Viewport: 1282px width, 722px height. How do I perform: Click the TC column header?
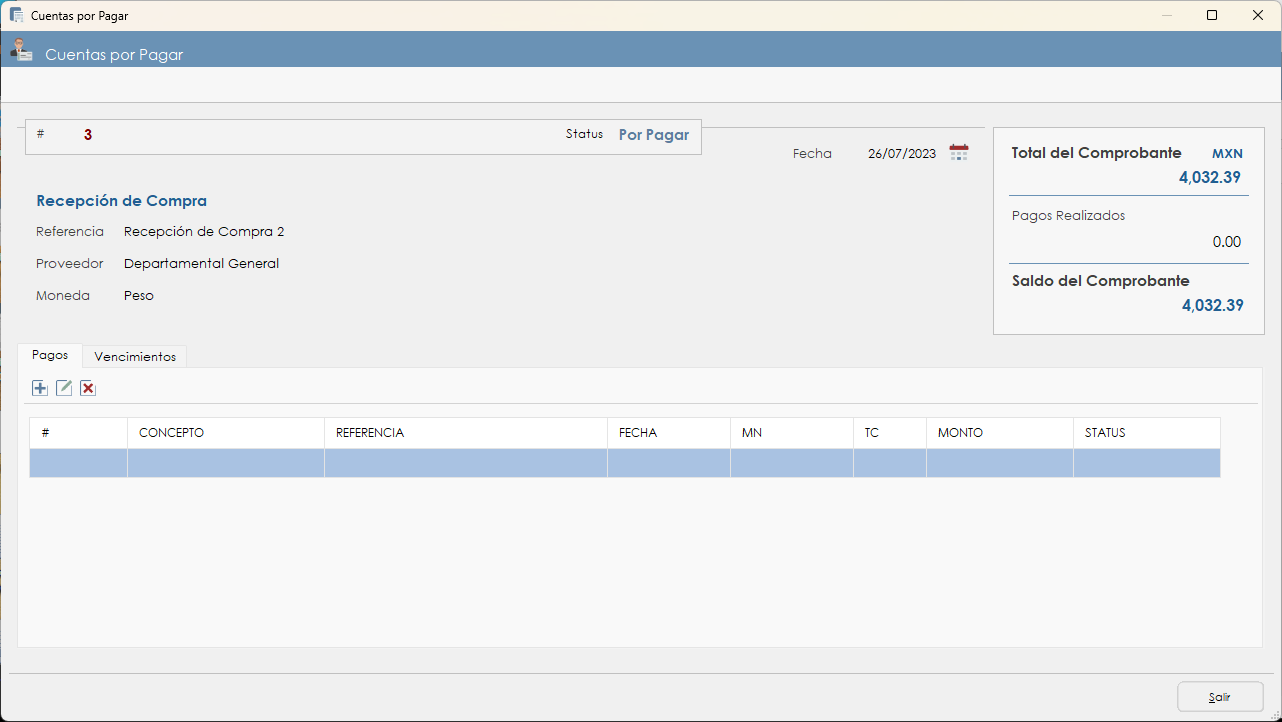889,433
